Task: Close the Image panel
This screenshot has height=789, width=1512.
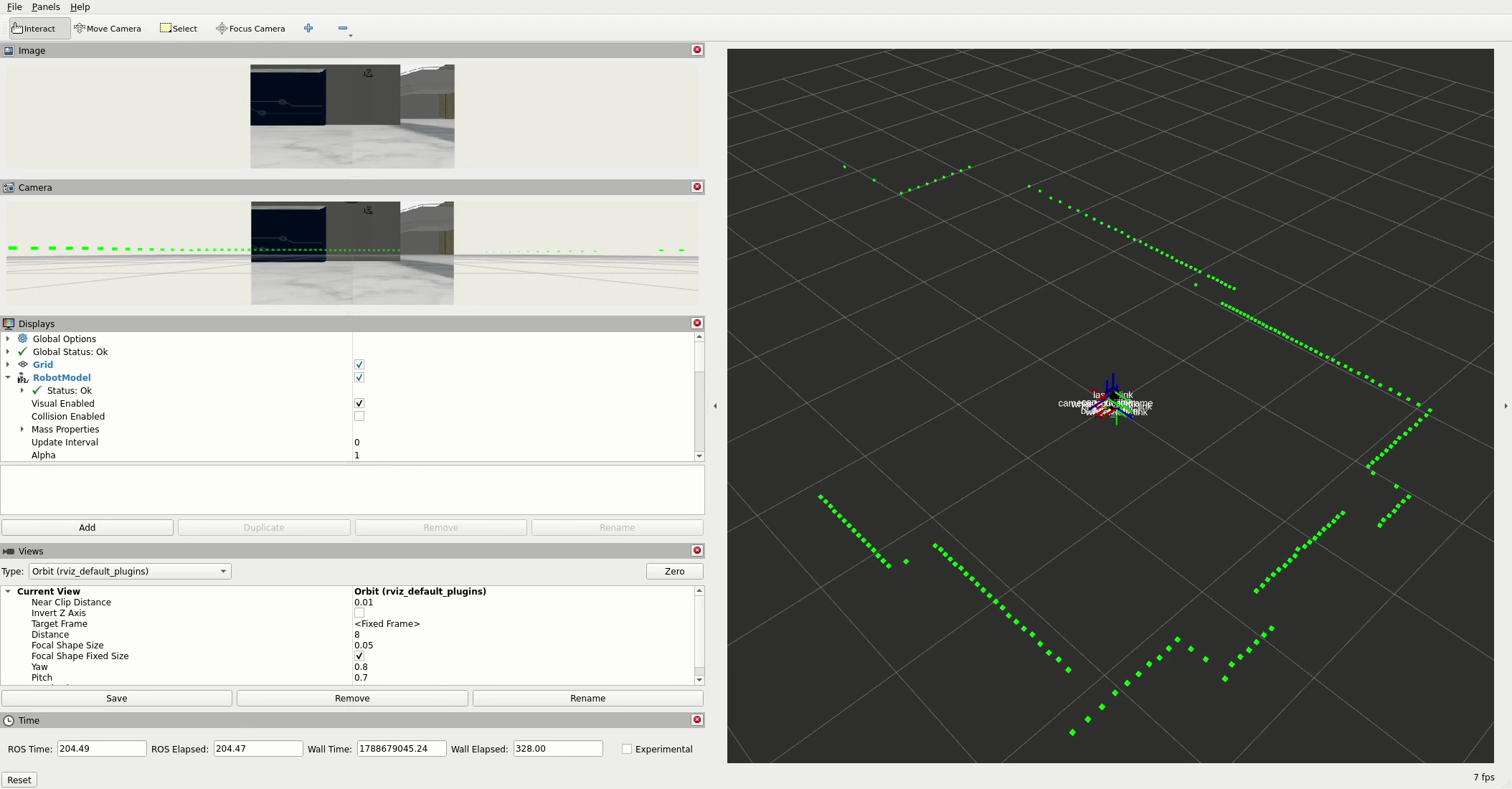Action: click(x=696, y=49)
